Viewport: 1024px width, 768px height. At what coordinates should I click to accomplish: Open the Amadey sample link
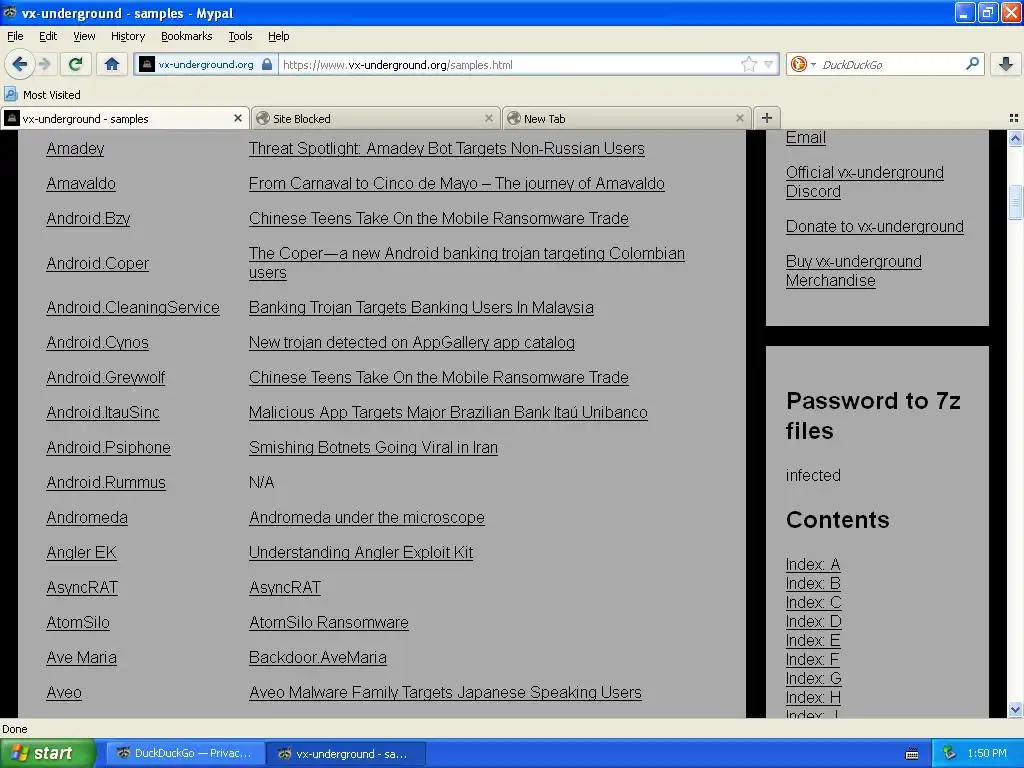tap(75, 148)
